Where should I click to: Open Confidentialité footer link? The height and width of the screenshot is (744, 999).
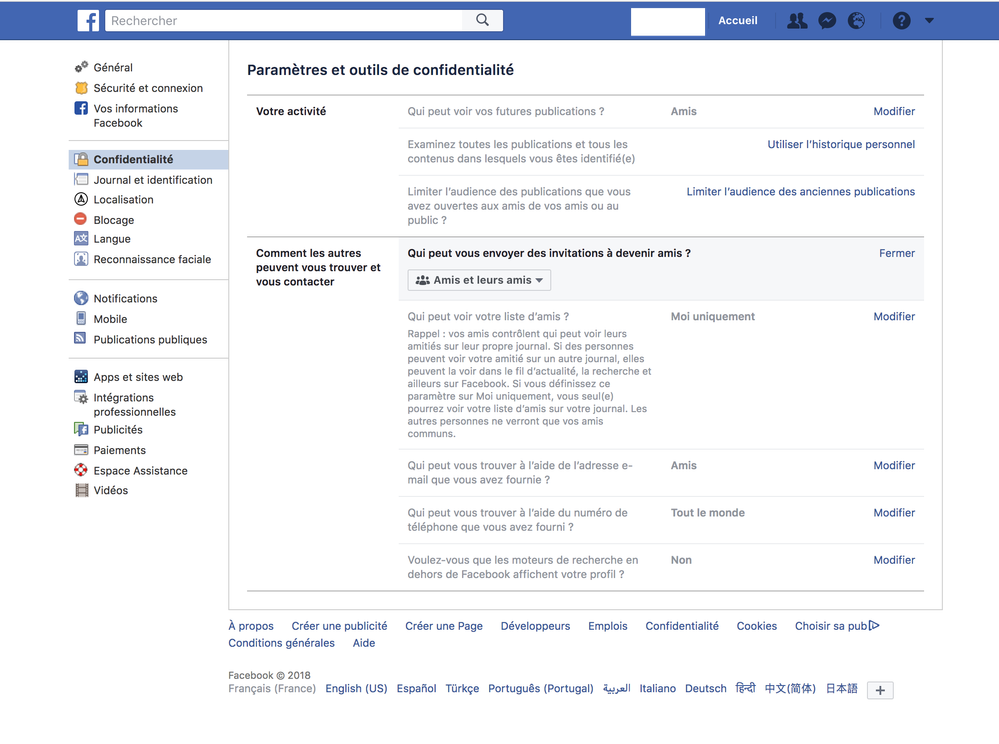point(682,626)
